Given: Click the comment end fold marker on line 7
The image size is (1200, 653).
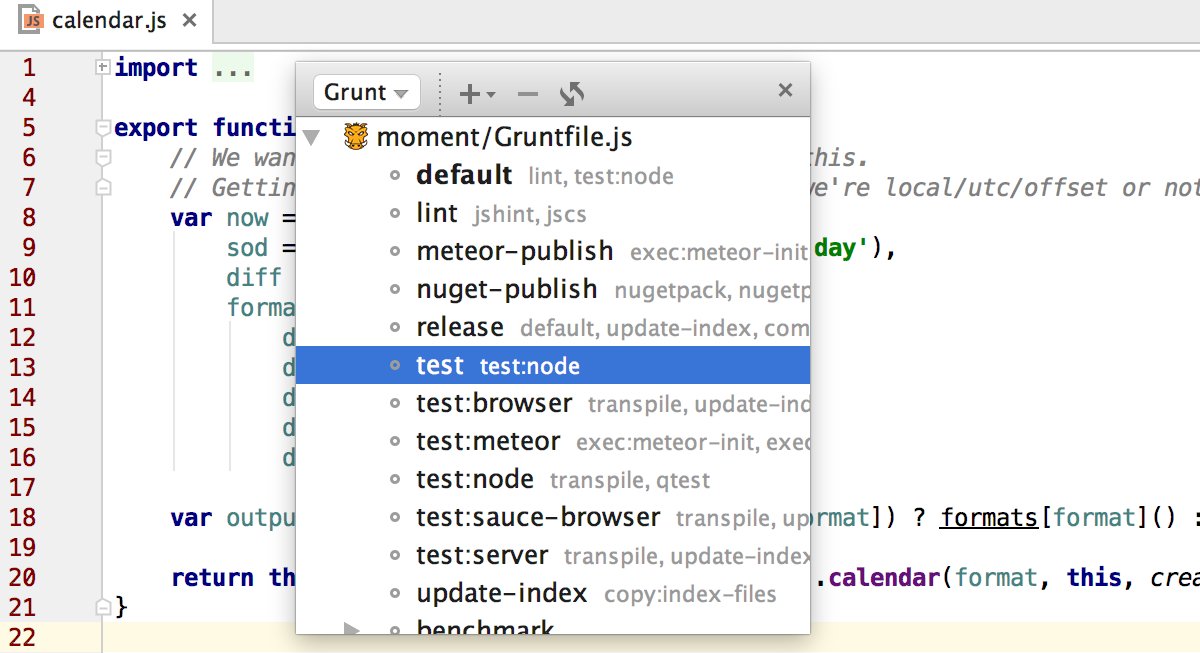Looking at the screenshot, I should click(x=101, y=187).
